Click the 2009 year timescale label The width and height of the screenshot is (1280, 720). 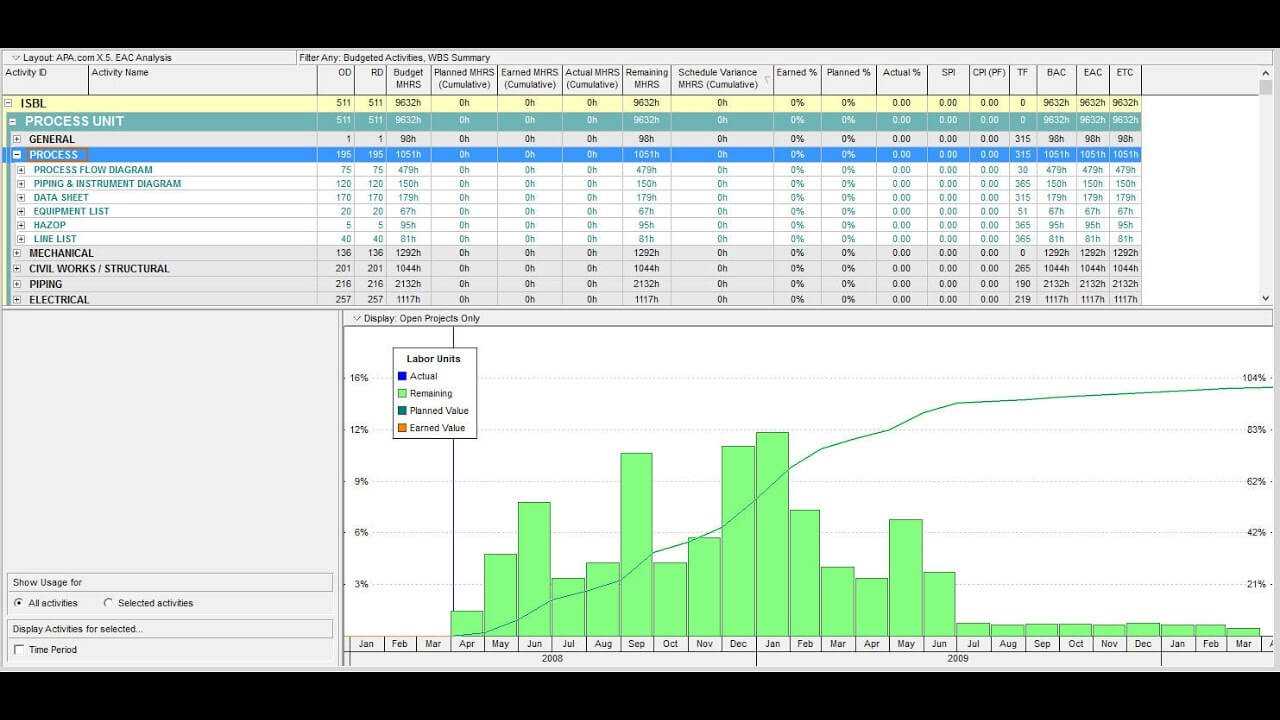pyautogui.click(x=958, y=658)
